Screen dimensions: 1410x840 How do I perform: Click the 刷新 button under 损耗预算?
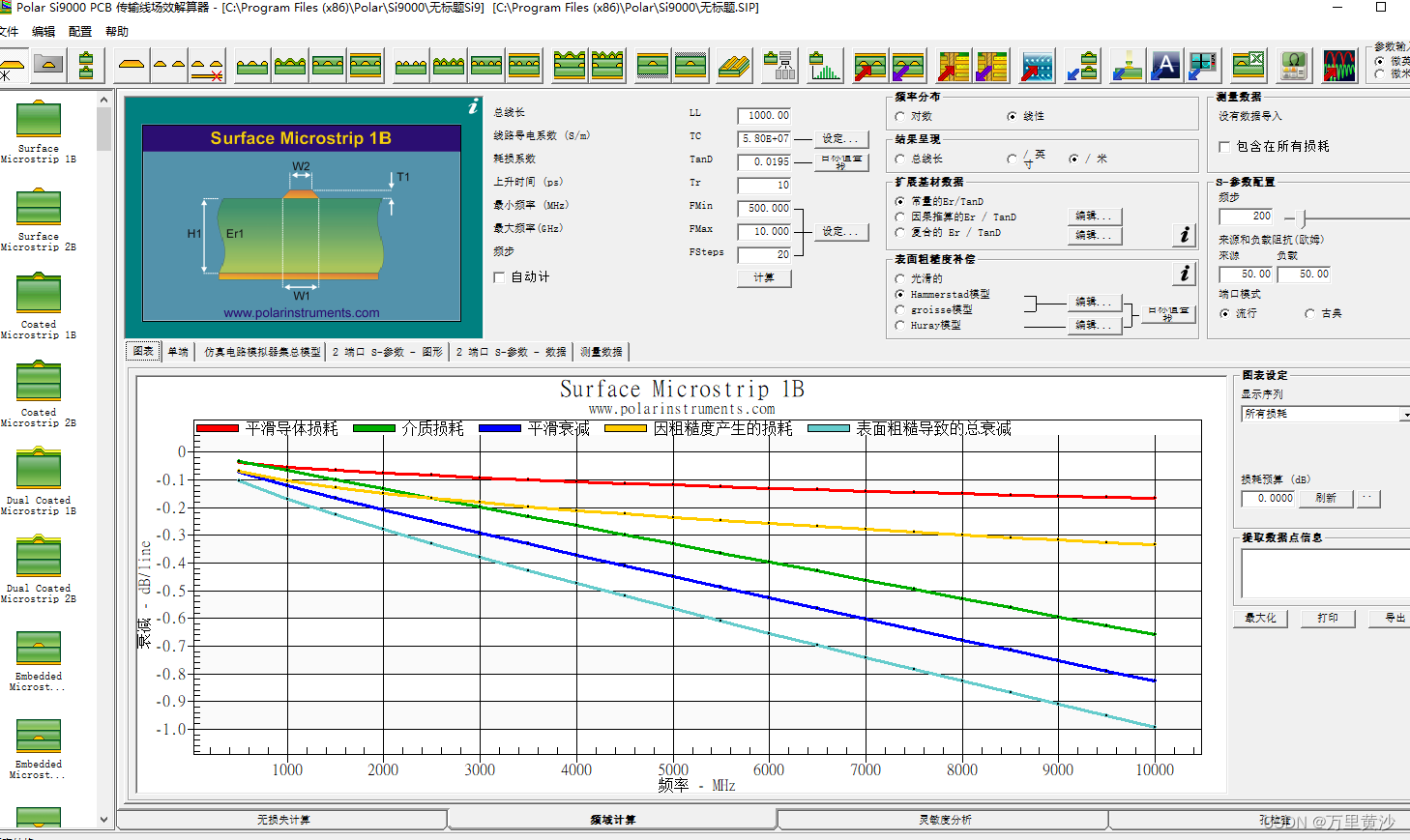[x=1326, y=498]
